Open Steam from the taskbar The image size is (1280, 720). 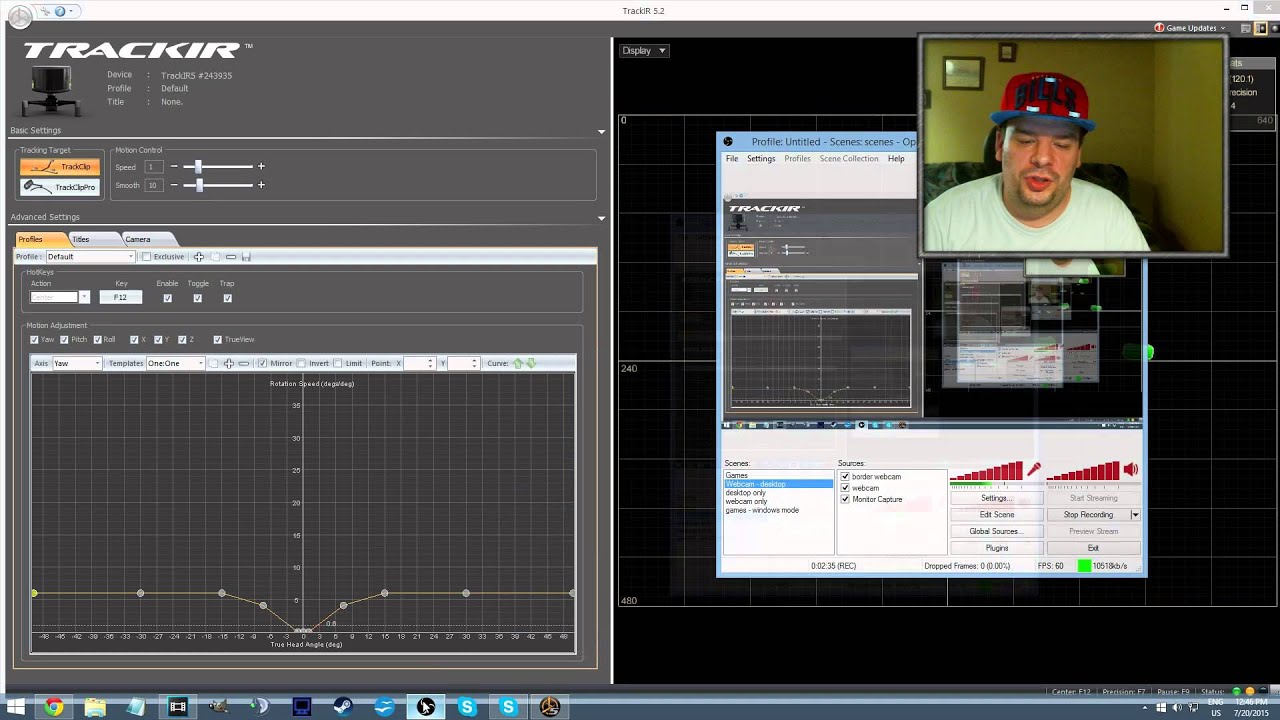tap(343, 707)
